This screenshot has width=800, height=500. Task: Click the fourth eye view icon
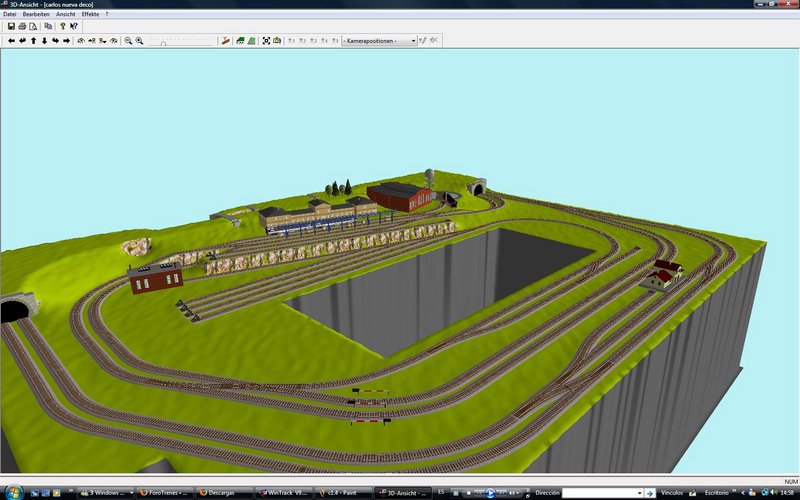[x=114, y=41]
